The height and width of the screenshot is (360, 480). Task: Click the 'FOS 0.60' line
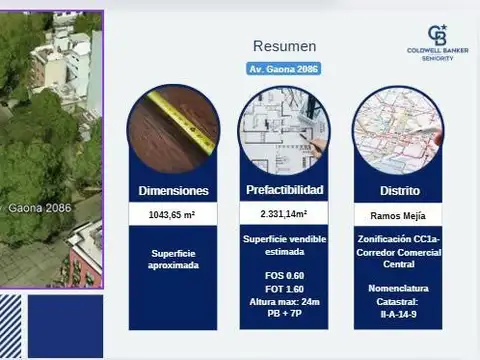(x=284, y=276)
